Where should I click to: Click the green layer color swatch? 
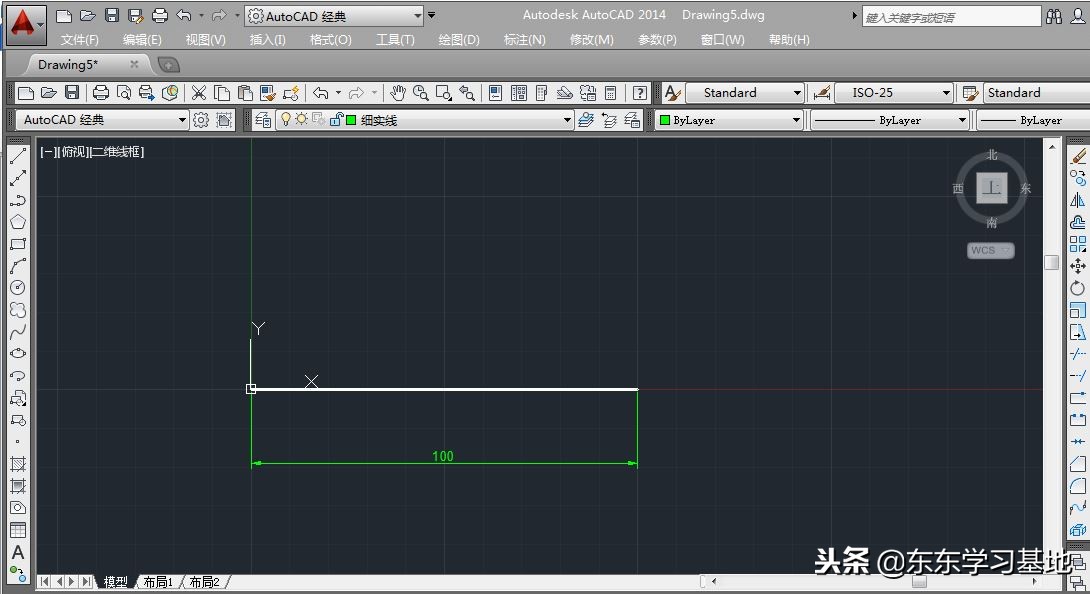[351, 120]
